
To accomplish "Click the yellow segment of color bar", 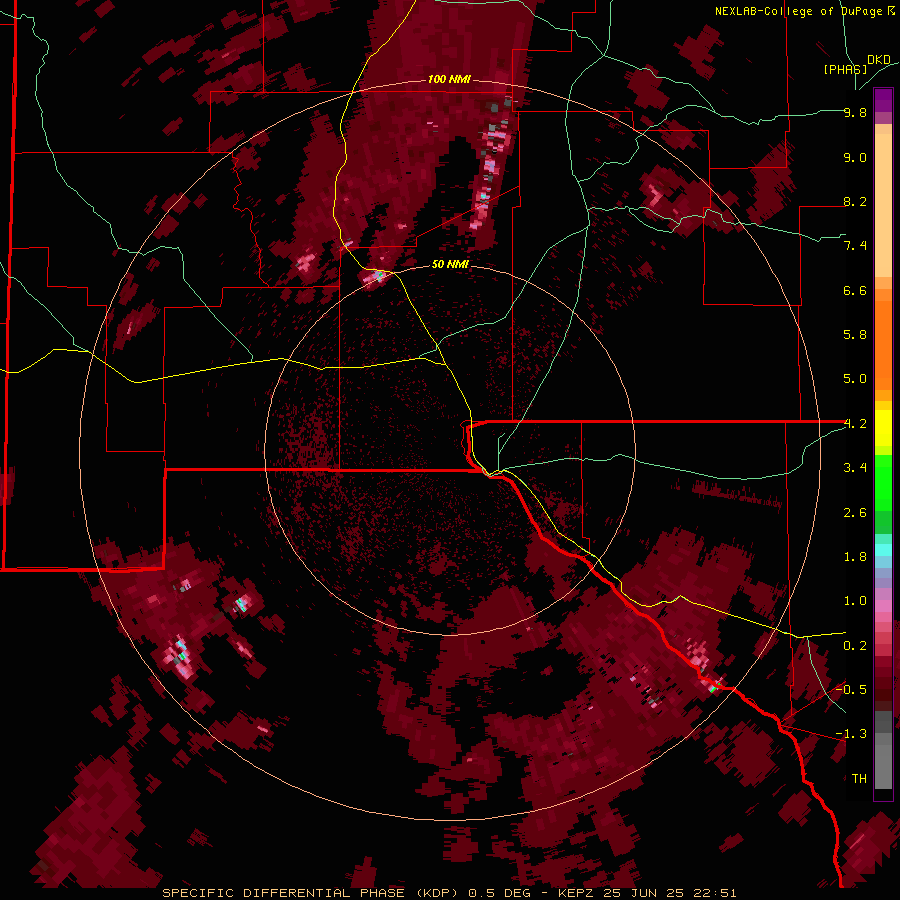I will coord(883,428).
